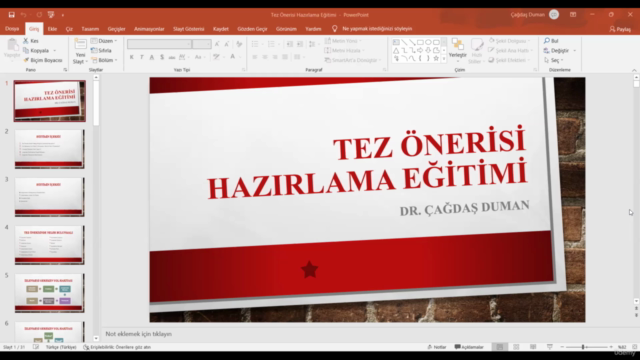
Task: Toggle the numbered list button
Action: pos(271,44)
